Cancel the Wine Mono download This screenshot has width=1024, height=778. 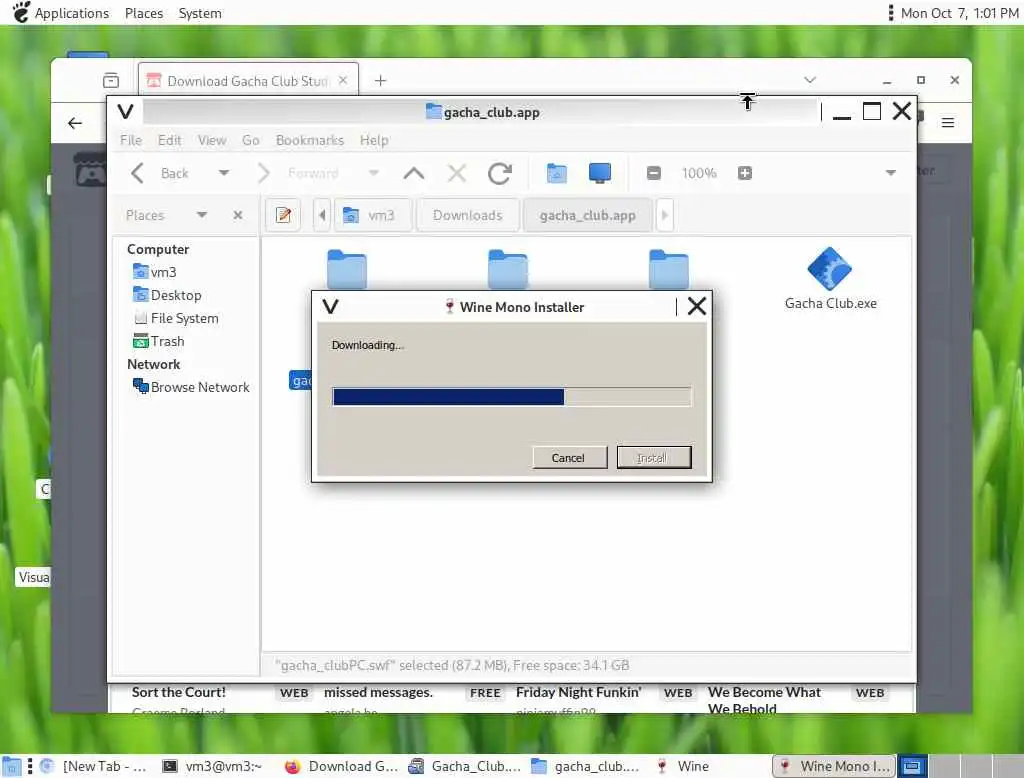[569, 457]
